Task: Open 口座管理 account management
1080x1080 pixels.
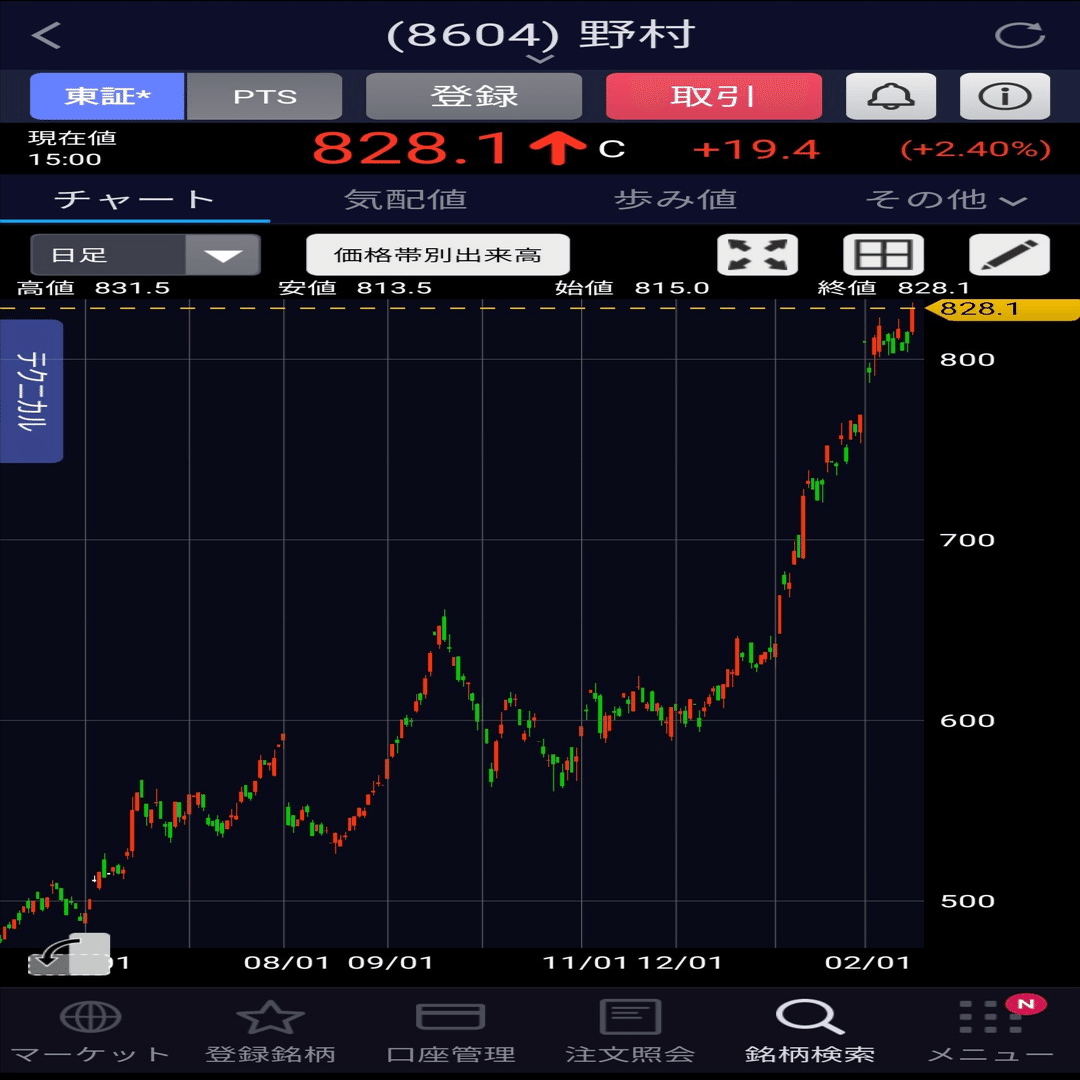Action: click(x=450, y=1031)
